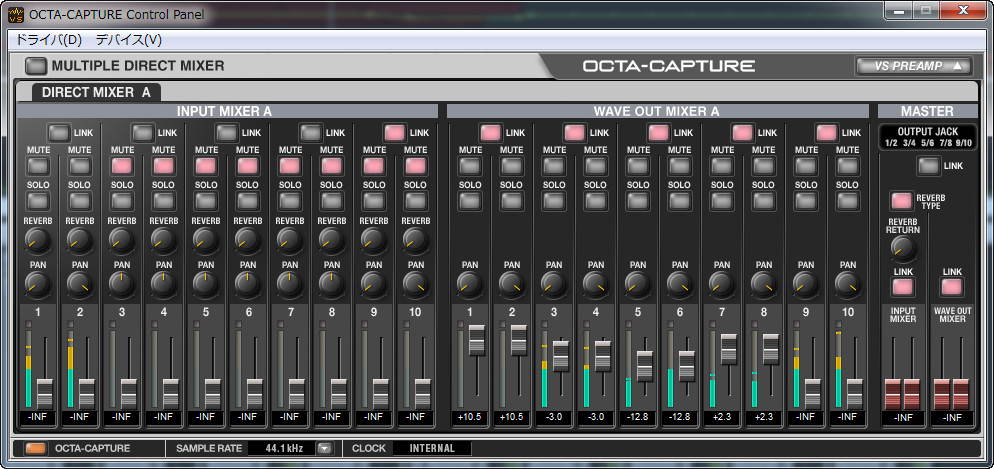This screenshot has height=469, width=994.
Task: Click the PAN knob on input channel 9
Action: tap(374, 285)
